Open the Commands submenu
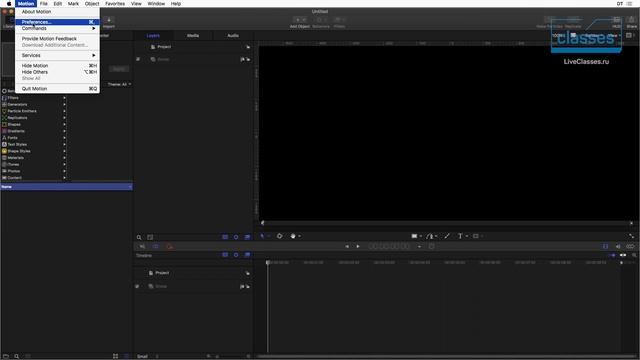 pyautogui.click(x=57, y=29)
